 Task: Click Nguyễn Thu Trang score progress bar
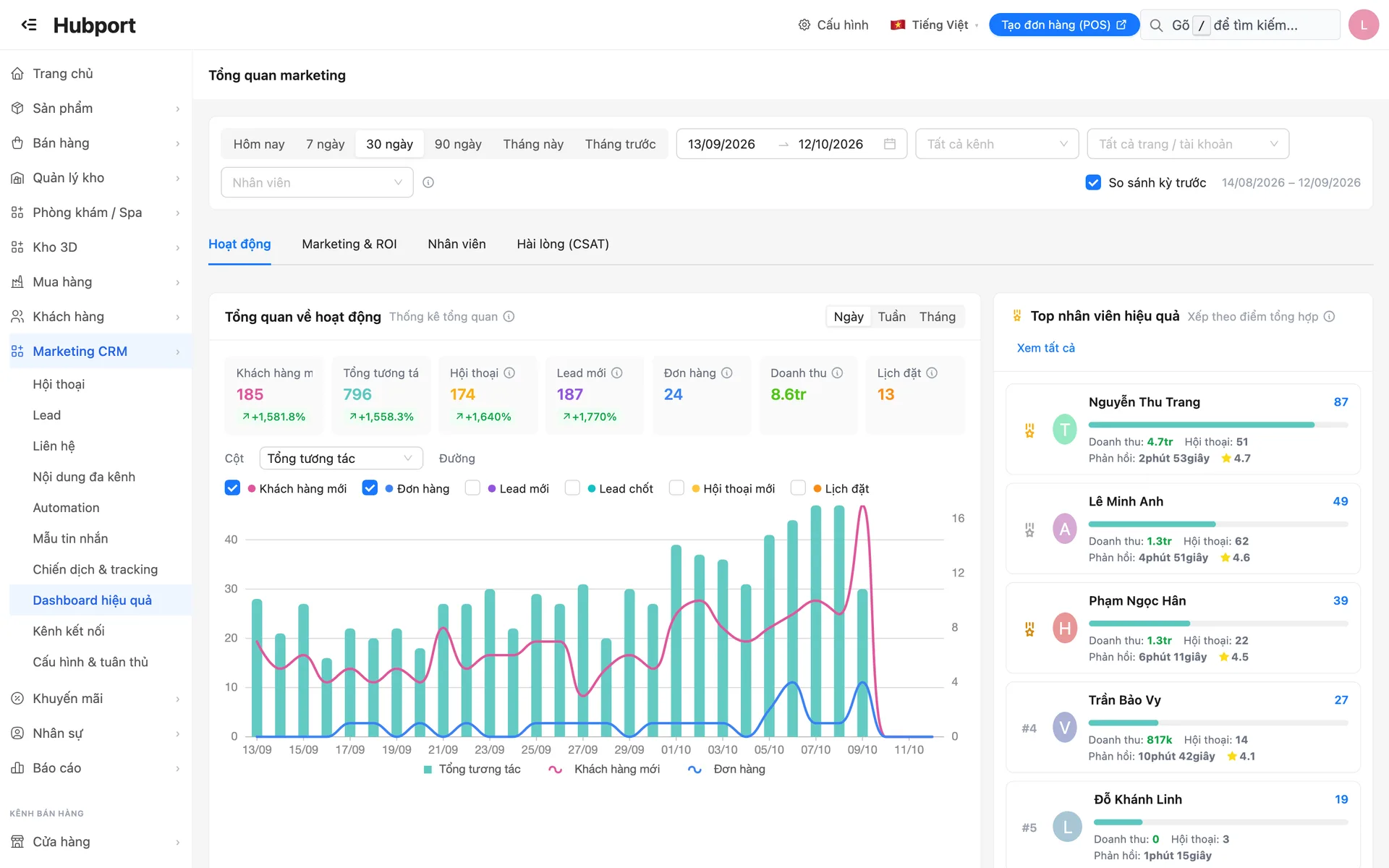click(x=1218, y=425)
